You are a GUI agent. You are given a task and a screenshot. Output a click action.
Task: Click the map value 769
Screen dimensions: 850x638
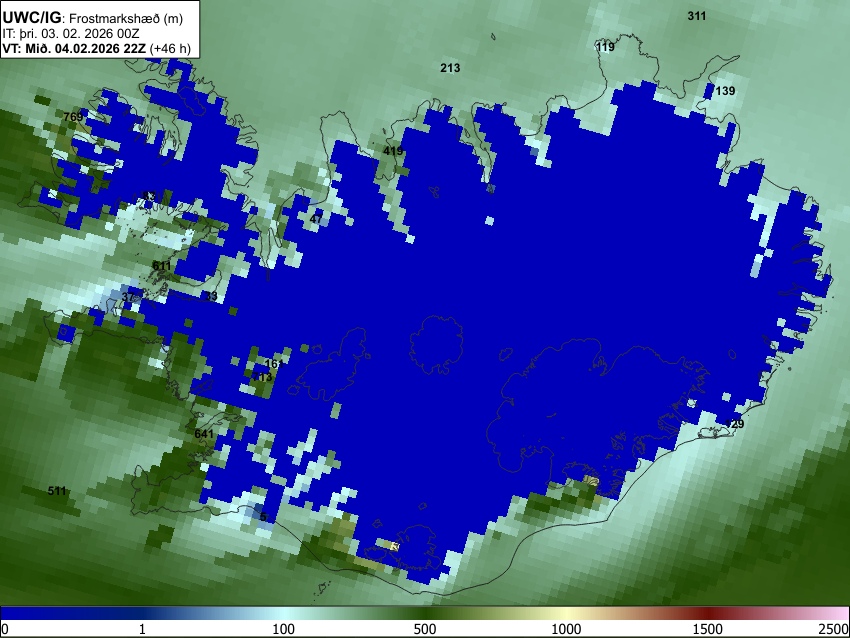pyautogui.click(x=73, y=117)
